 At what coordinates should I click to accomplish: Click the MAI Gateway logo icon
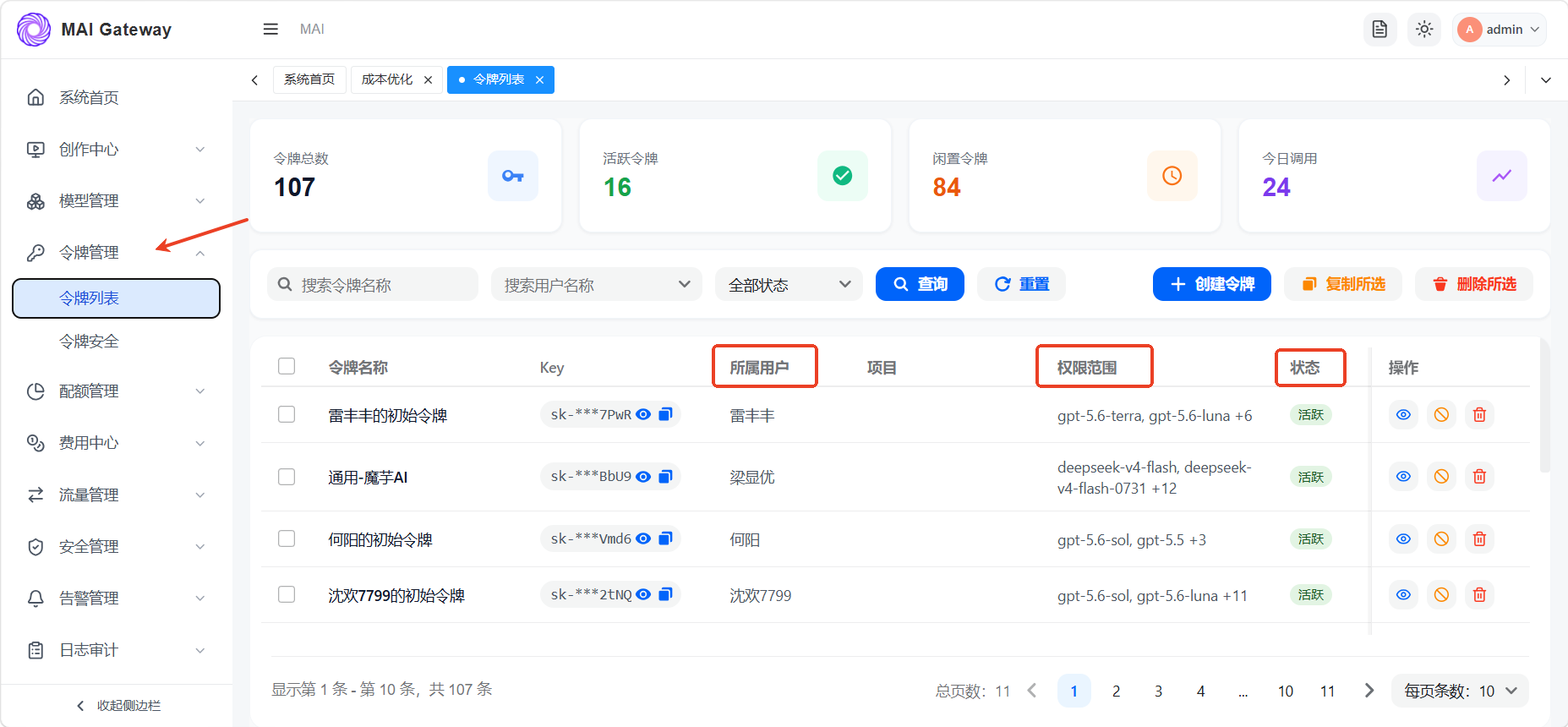click(x=34, y=30)
